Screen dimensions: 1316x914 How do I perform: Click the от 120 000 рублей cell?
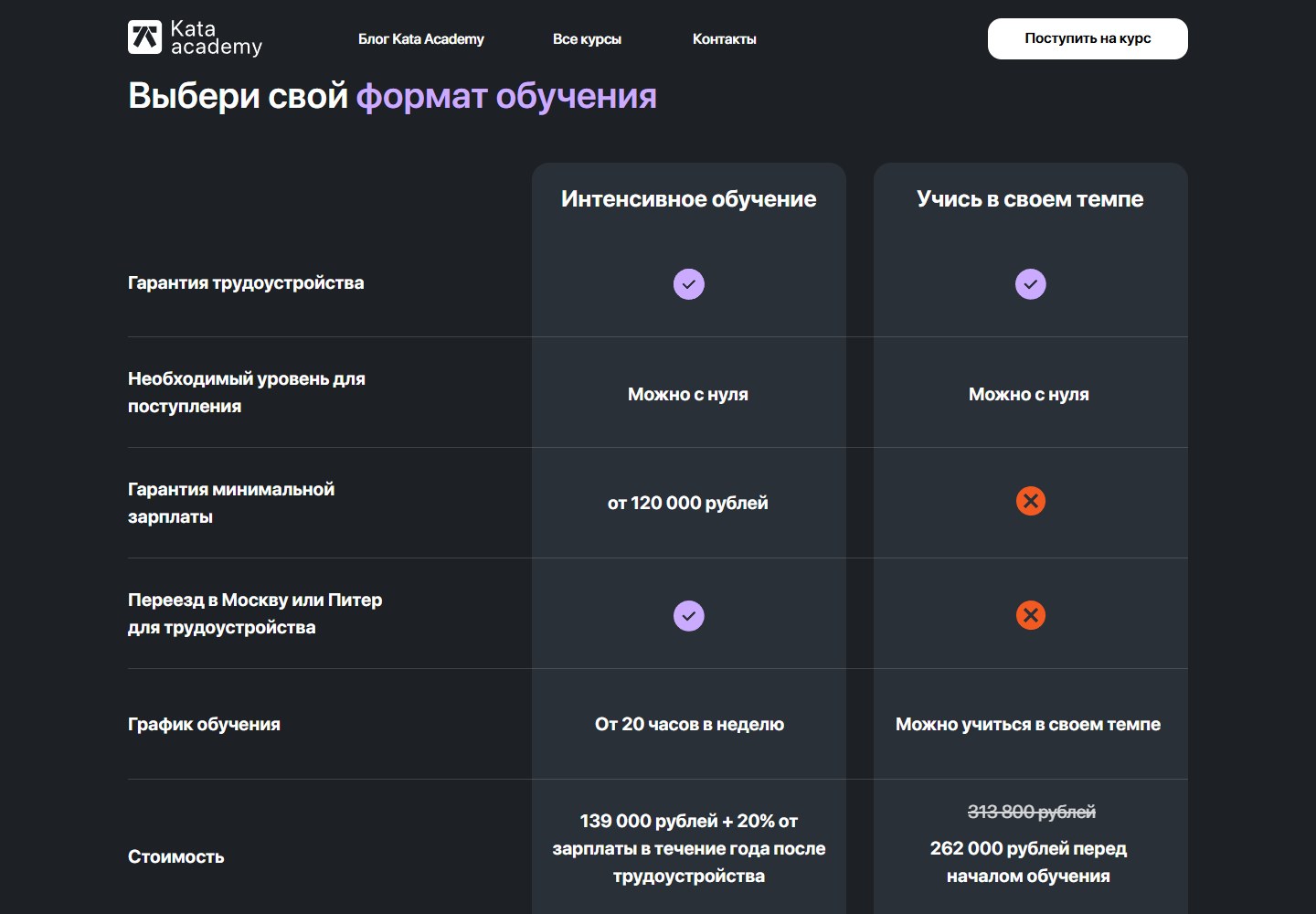pos(688,504)
